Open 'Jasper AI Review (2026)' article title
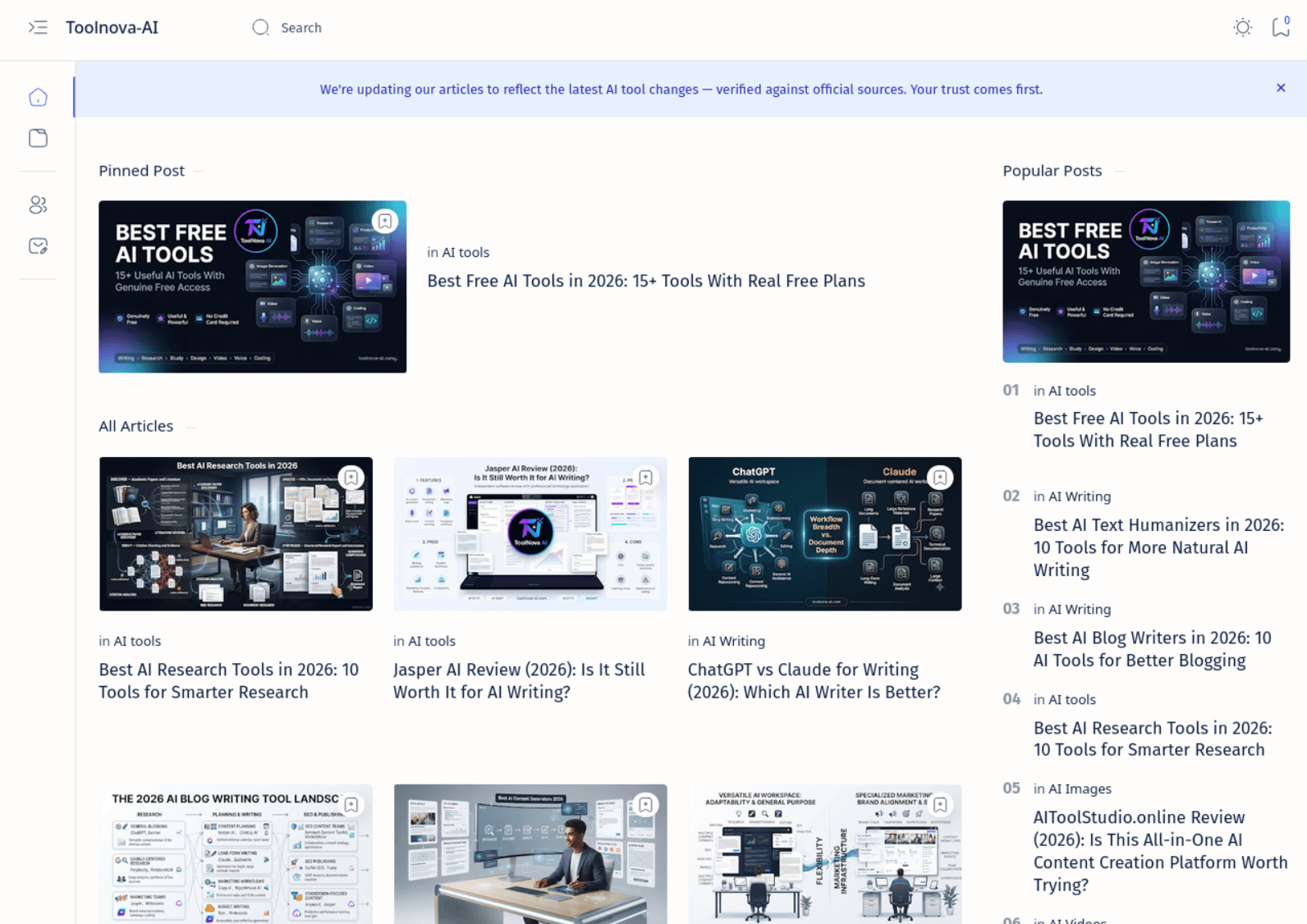Viewport: 1307px width, 924px height. (x=519, y=681)
